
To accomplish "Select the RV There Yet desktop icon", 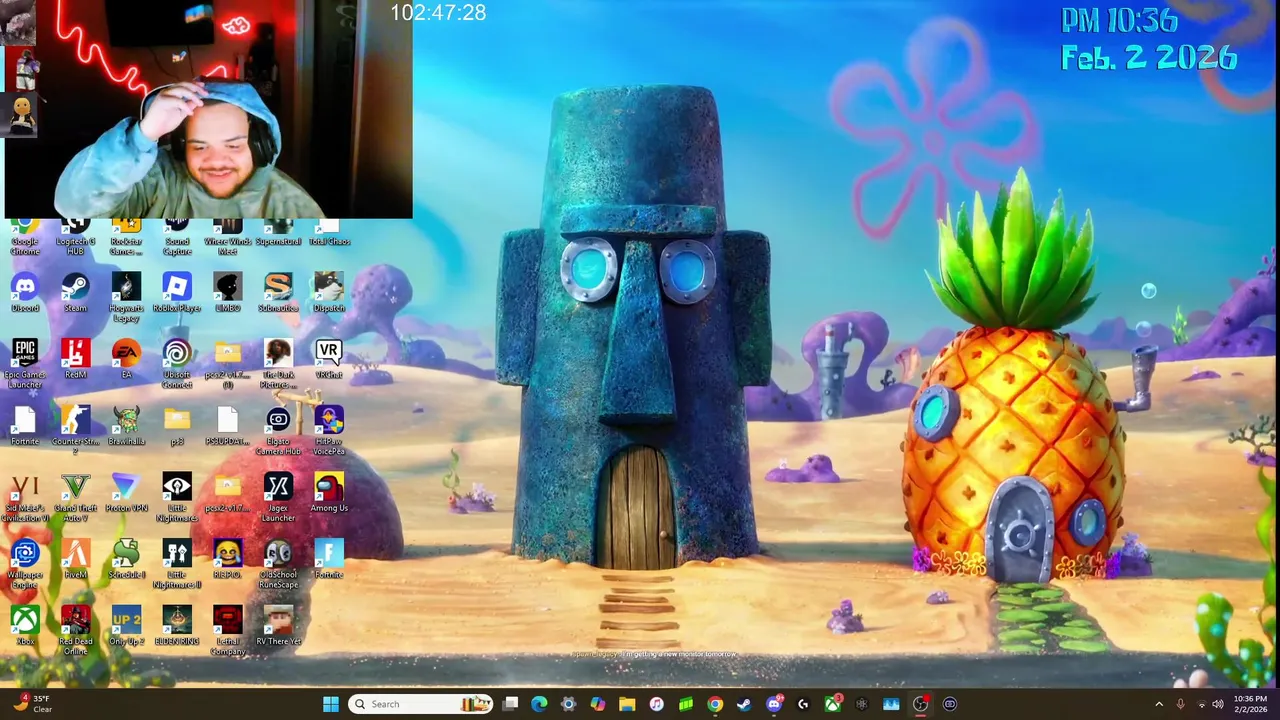I will (278, 625).
